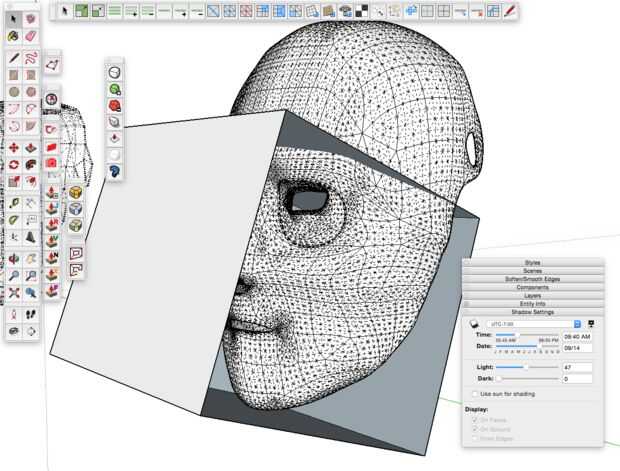Image resolution: width=620 pixels, height=471 pixels.
Task: Expand the Soften/Smooth Edges panel
Action: click(x=533, y=279)
